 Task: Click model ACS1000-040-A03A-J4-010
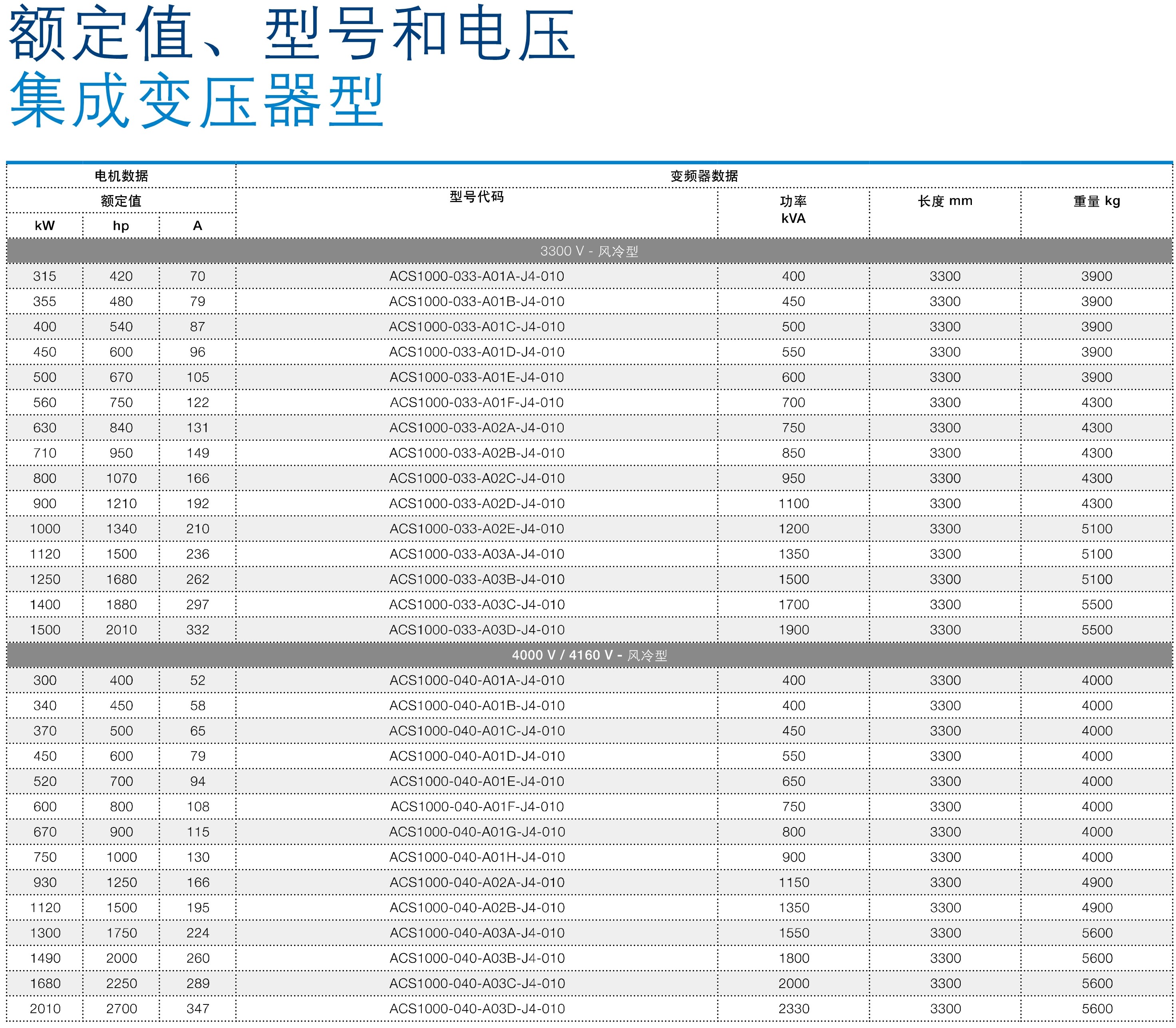pos(477,933)
